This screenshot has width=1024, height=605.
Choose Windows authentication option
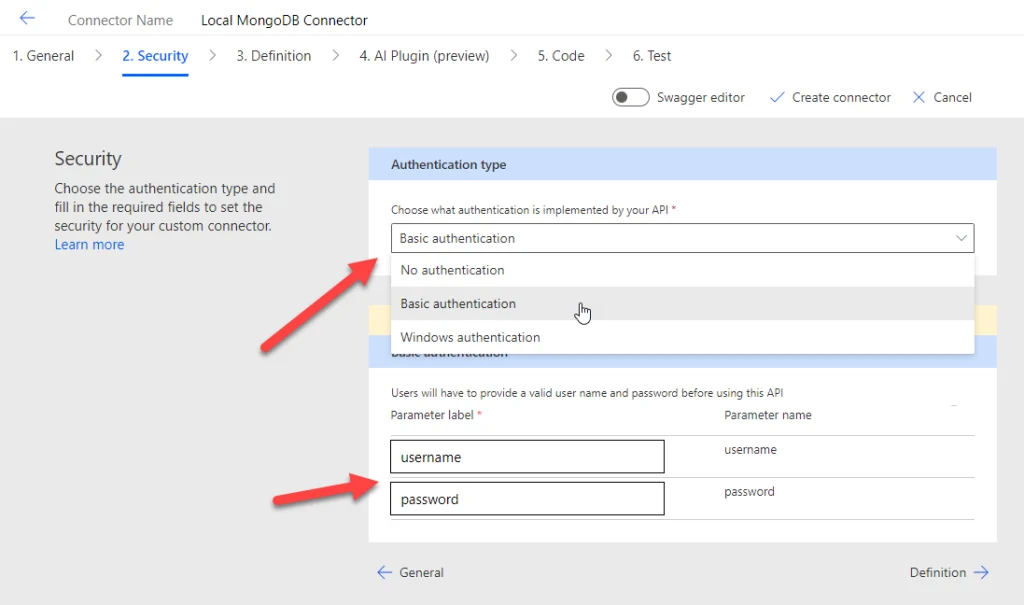682,337
